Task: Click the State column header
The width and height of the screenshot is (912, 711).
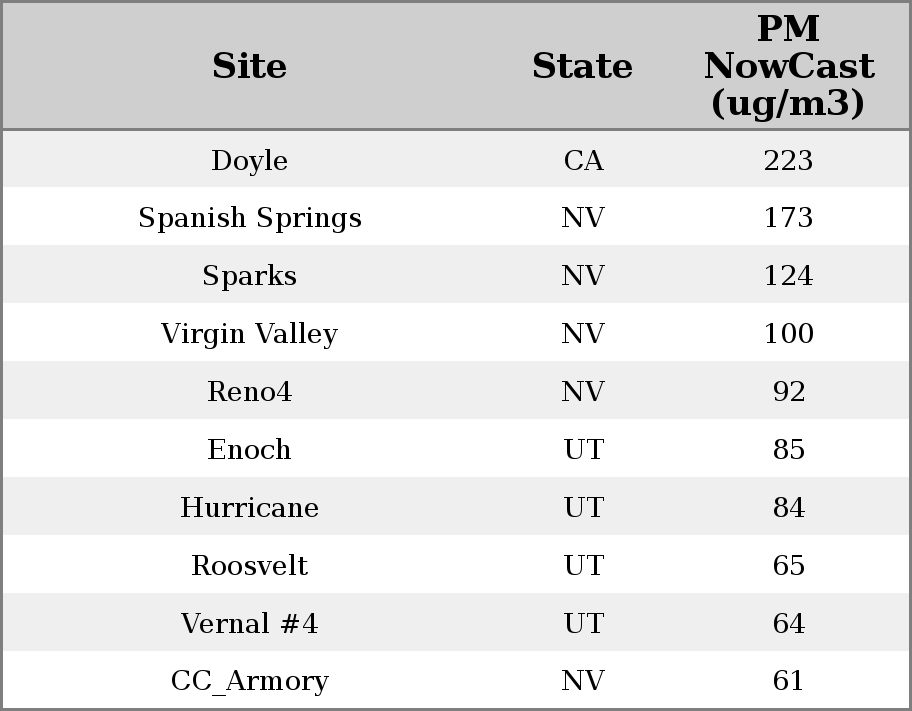Action: point(582,67)
